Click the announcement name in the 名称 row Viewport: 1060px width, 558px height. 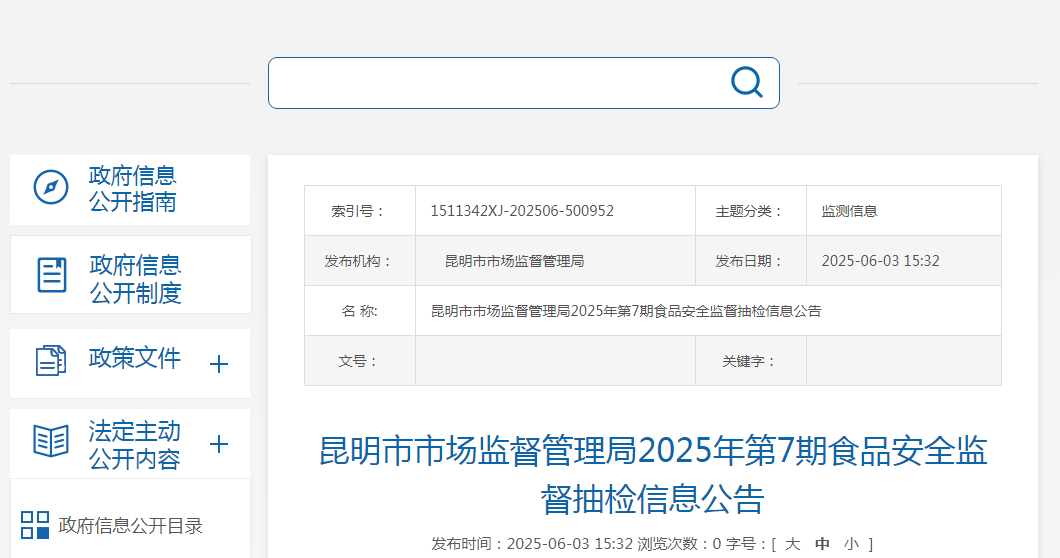[x=626, y=311]
